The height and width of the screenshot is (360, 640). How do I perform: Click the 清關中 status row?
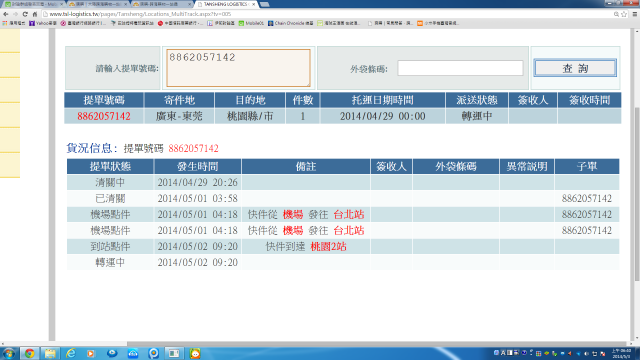pyautogui.click(x=343, y=182)
